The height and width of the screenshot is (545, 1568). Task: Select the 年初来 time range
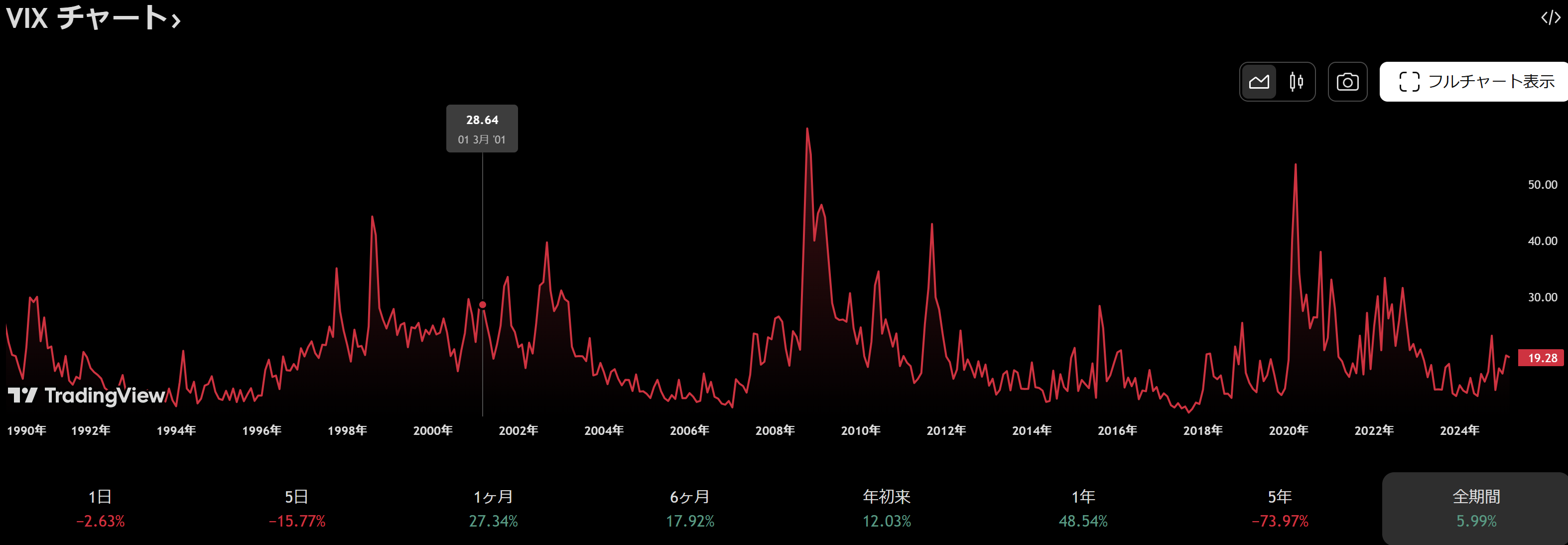pos(886,508)
